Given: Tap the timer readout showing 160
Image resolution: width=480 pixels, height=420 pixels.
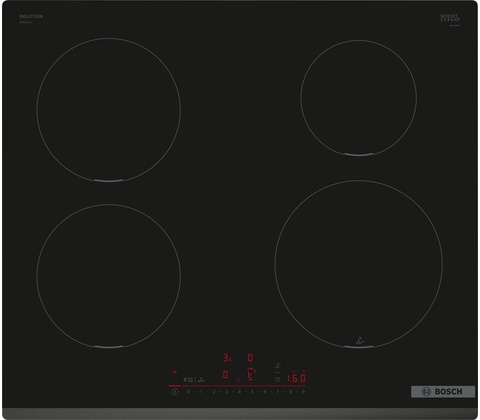Looking at the screenshot, I should point(296,378).
